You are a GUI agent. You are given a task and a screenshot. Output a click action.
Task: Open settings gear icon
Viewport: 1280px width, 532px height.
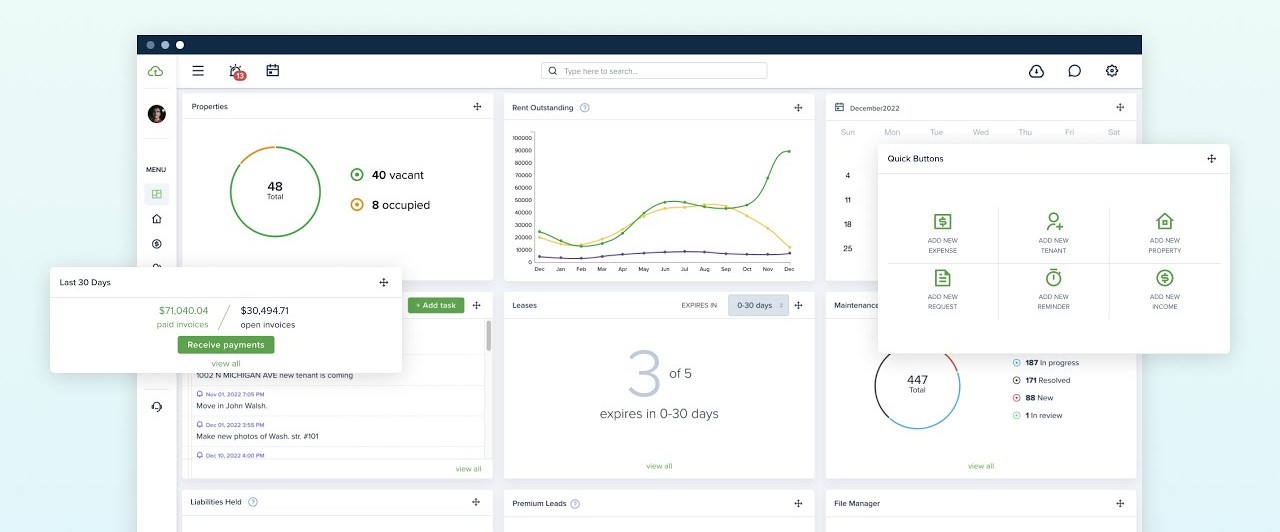pos(1111,71)
